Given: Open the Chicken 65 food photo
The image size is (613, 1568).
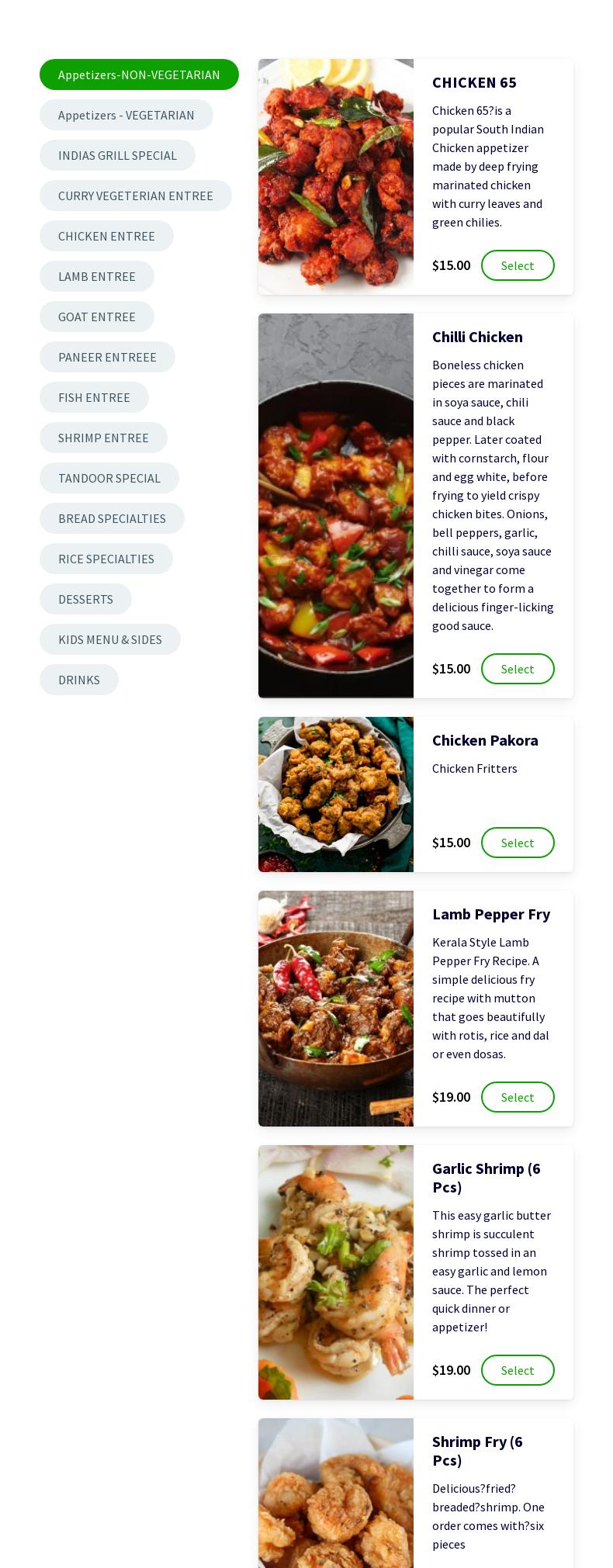Looking at the screenshot, I should point(336,177).
